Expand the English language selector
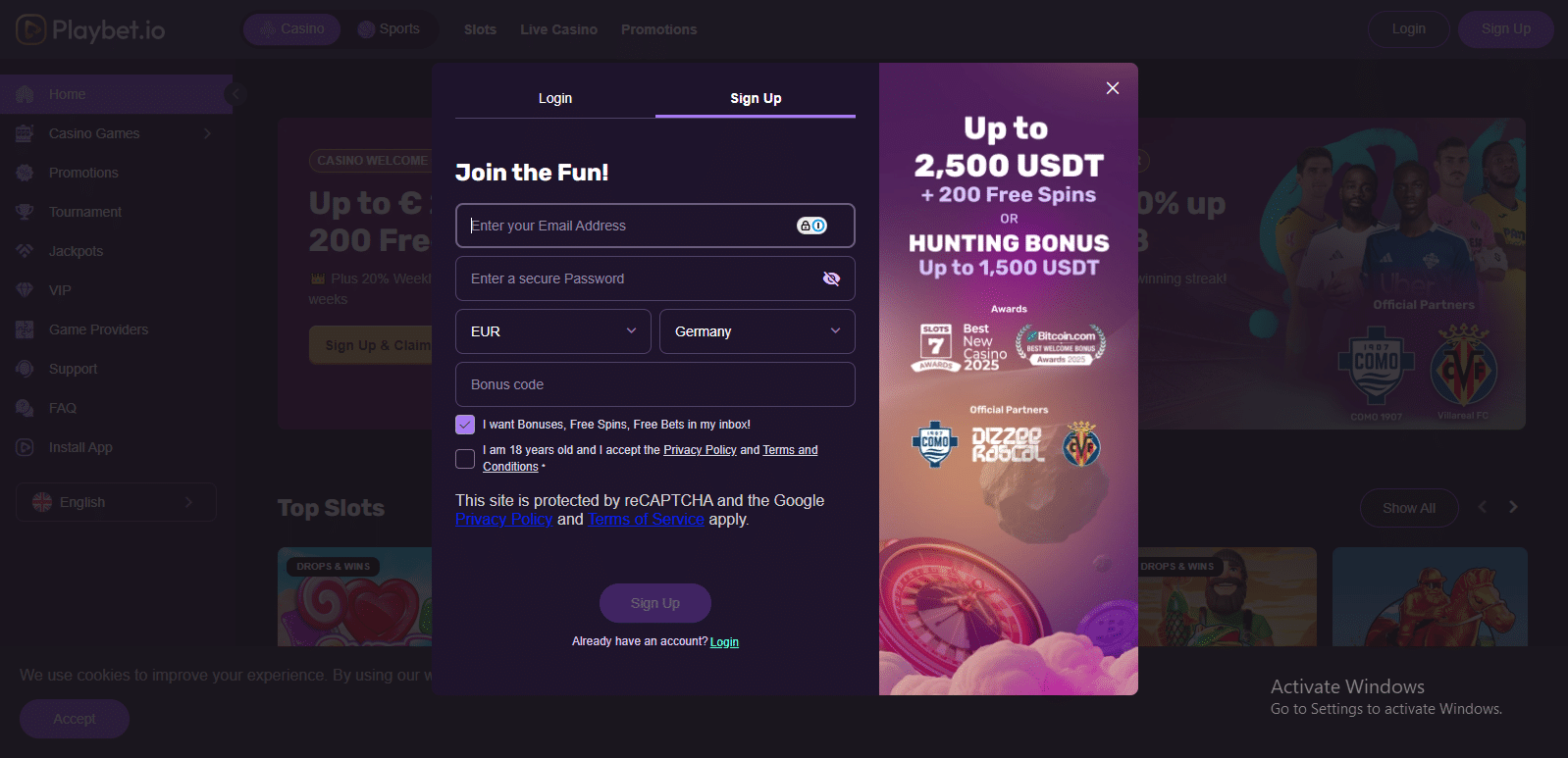The width and height of the screenshot is (1568, 758). point(116,502)
